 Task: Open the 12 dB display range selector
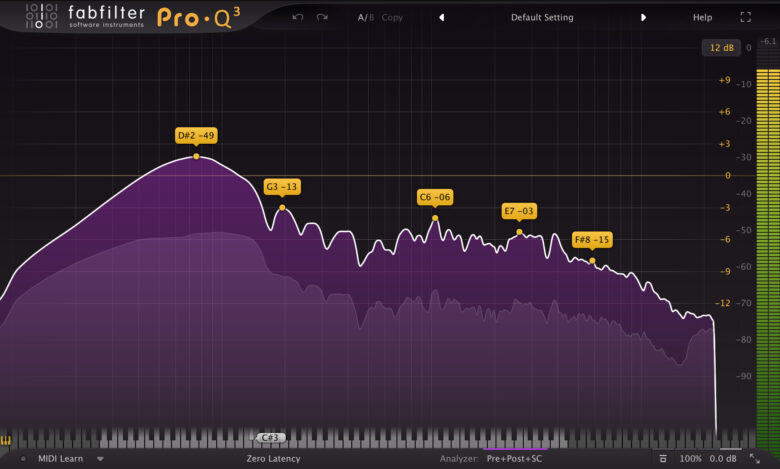(721, 48)
